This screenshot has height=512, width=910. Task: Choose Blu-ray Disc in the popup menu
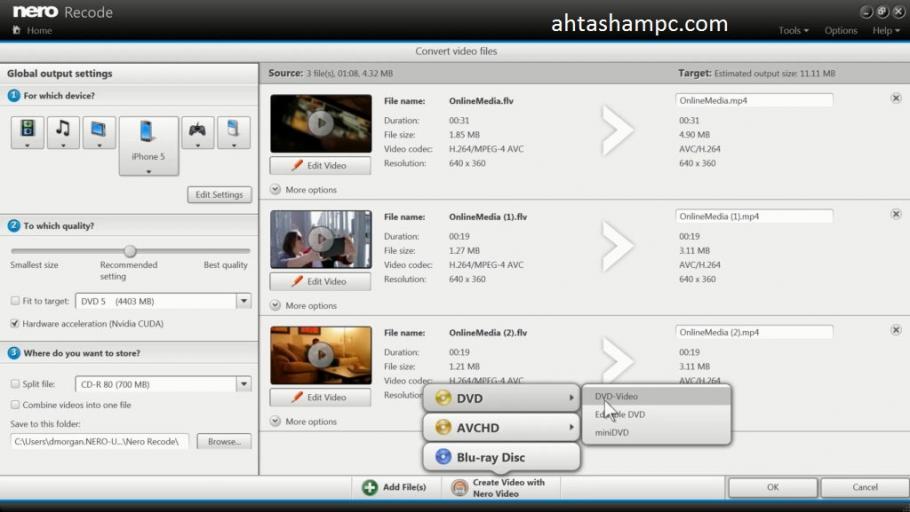click(501, 457)
